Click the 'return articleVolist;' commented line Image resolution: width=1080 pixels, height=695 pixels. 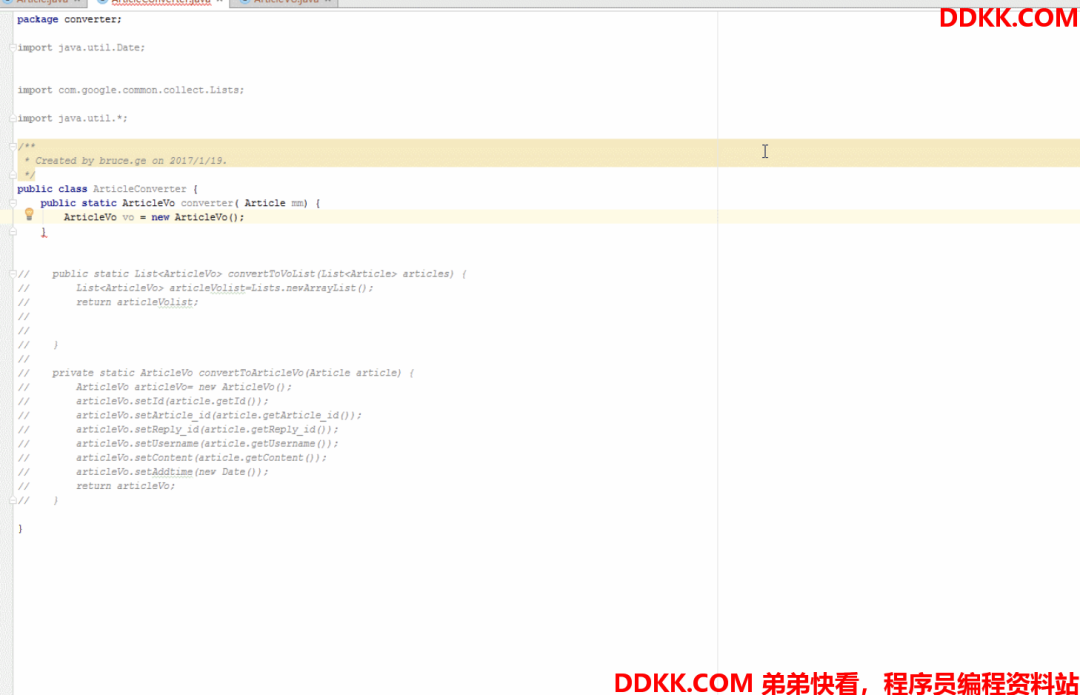(x=137, y=302)
